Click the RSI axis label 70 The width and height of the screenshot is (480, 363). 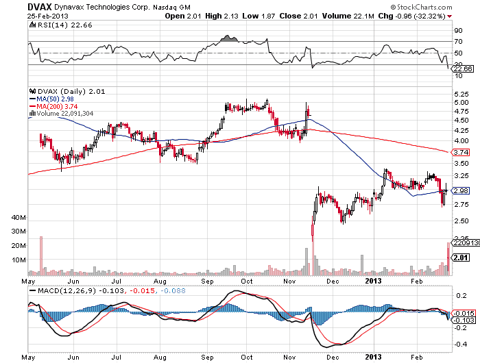(x=458, y=42)
